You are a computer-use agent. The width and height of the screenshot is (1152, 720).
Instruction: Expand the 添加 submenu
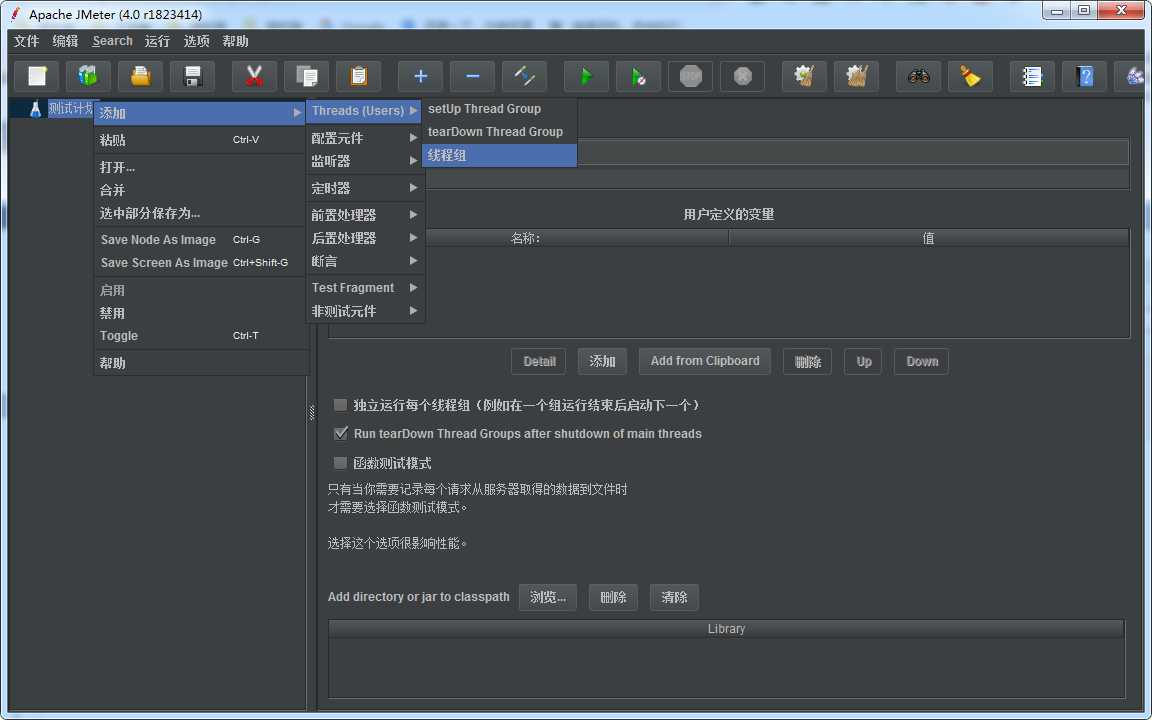pos(200,113)
